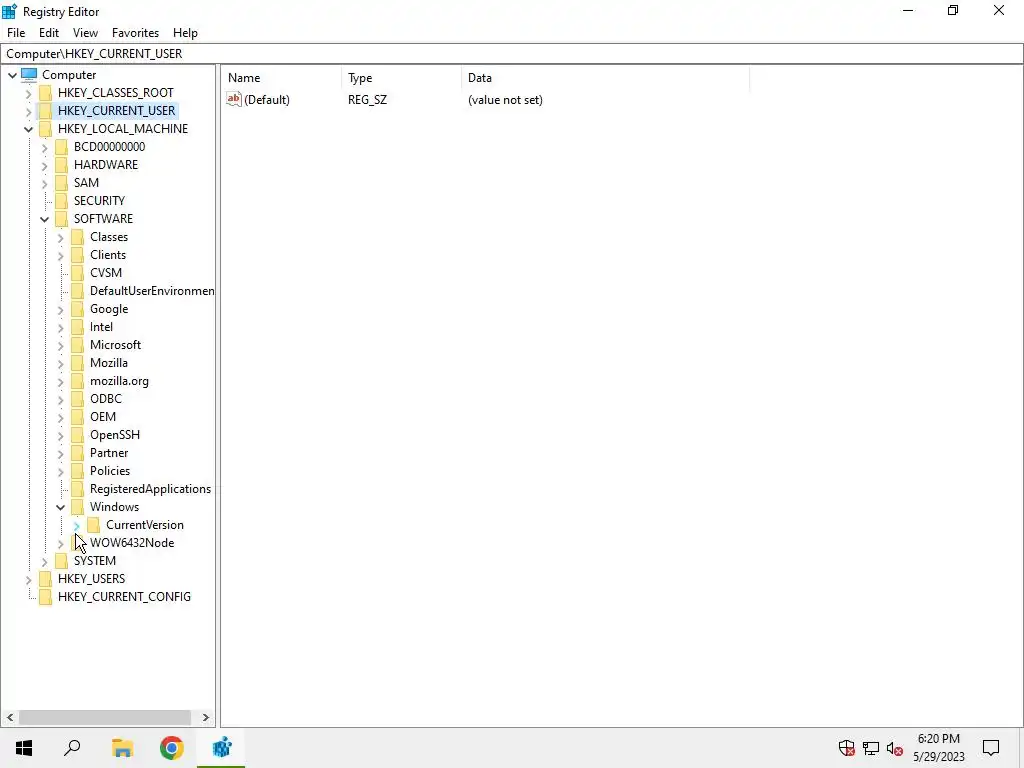This screenshot has width=1024, height=768.
Task: Click the tree scrollbar right arrow
Action: (x=206, y=718)
